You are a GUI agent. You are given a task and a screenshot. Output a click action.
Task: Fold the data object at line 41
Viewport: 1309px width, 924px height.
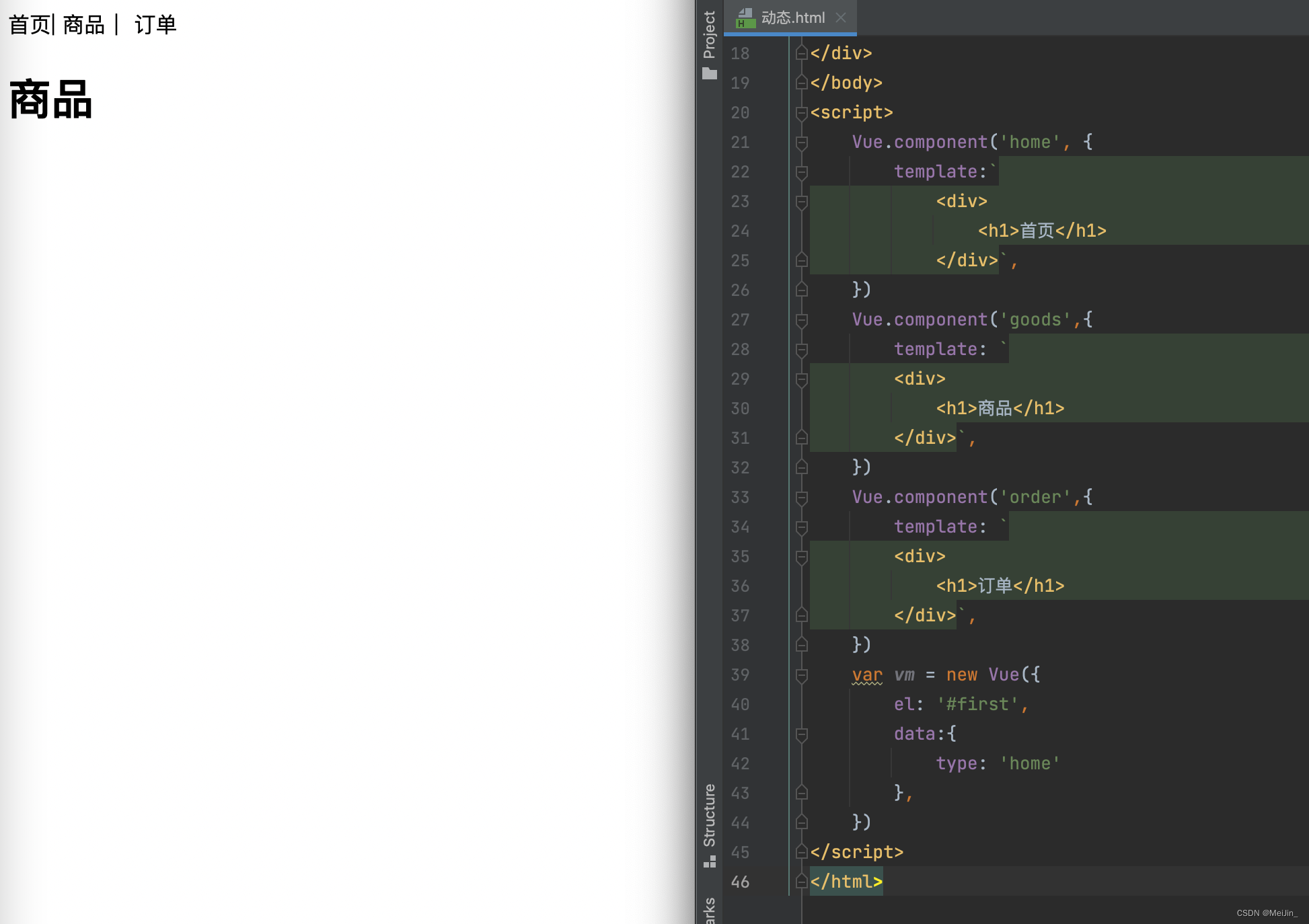click(801, 734)
